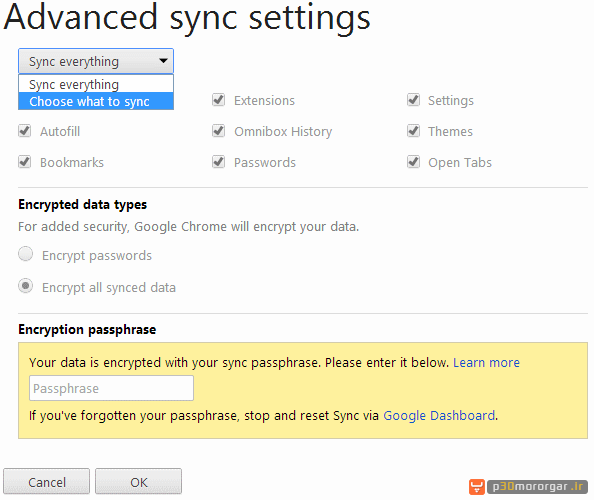Click the p30mororgar.ir watermark text
The width and height of the screenshot is (594, 500).
click(x=537, y=487)
